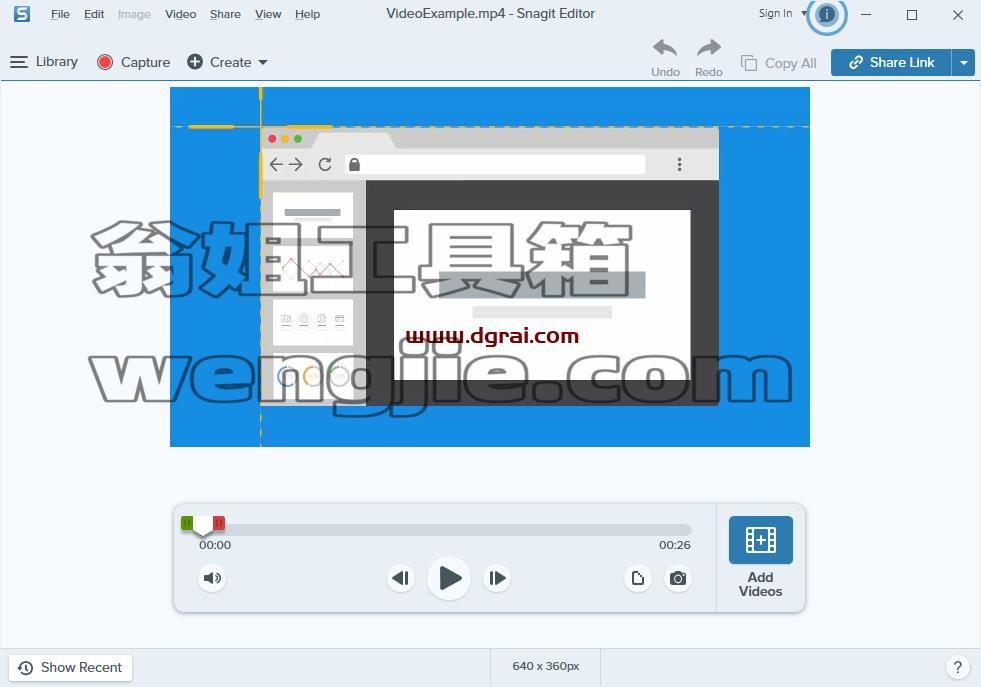
Task: Click the 00:00 current time label
Action: click(215, 545)
